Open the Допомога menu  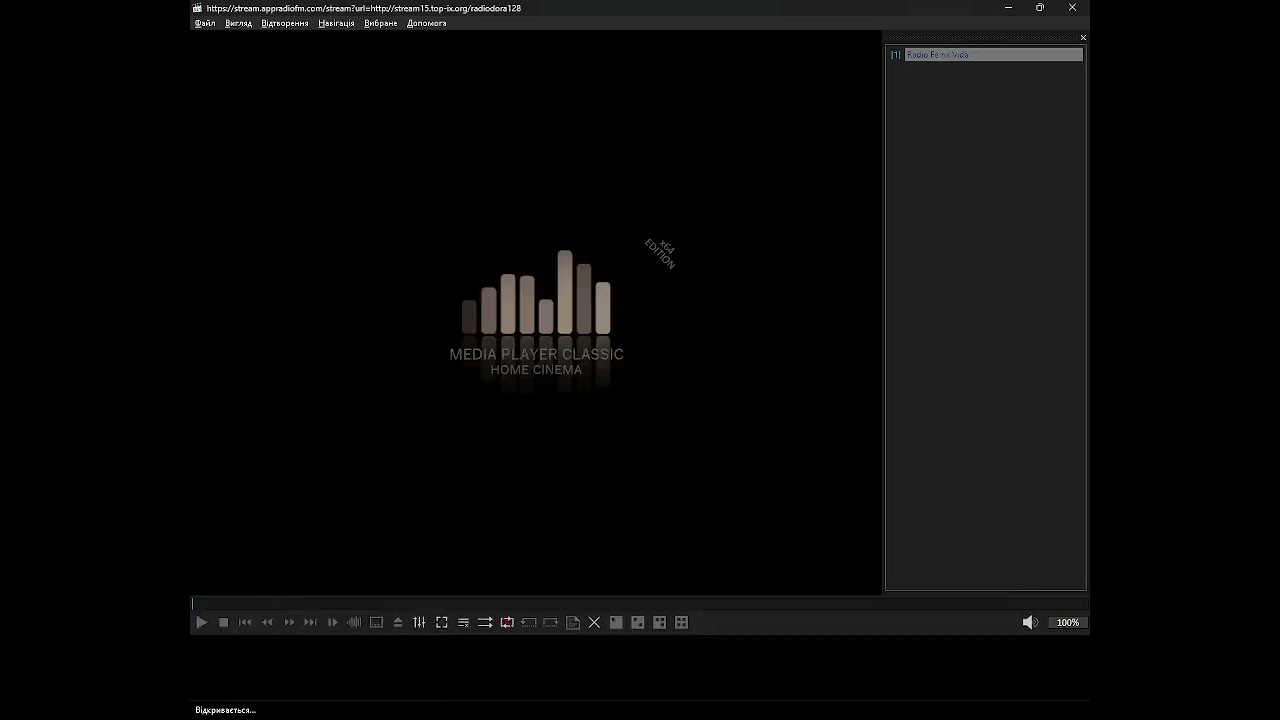click(427, 23)
